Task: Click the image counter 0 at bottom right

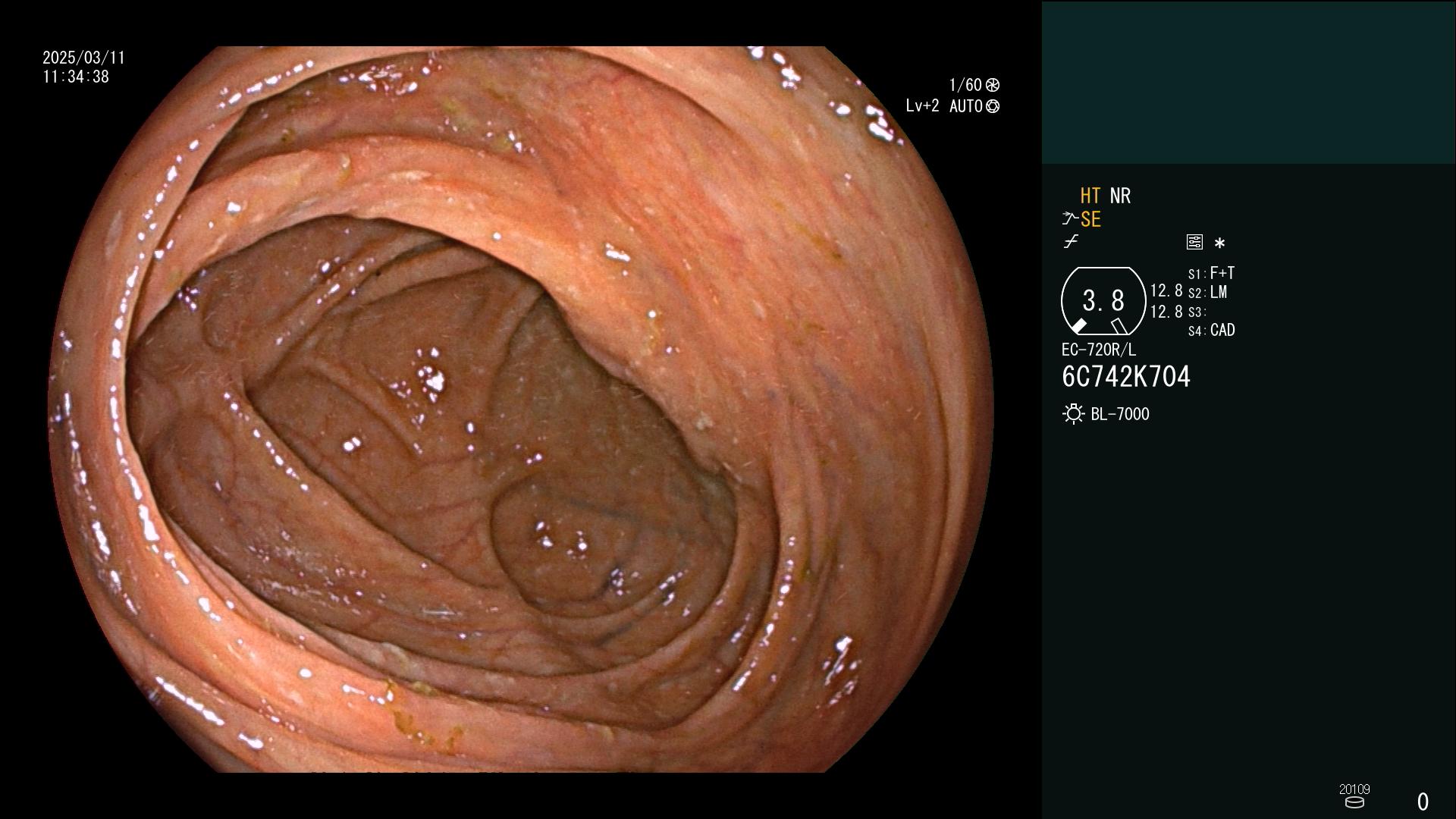Action: pos(1423,802)
